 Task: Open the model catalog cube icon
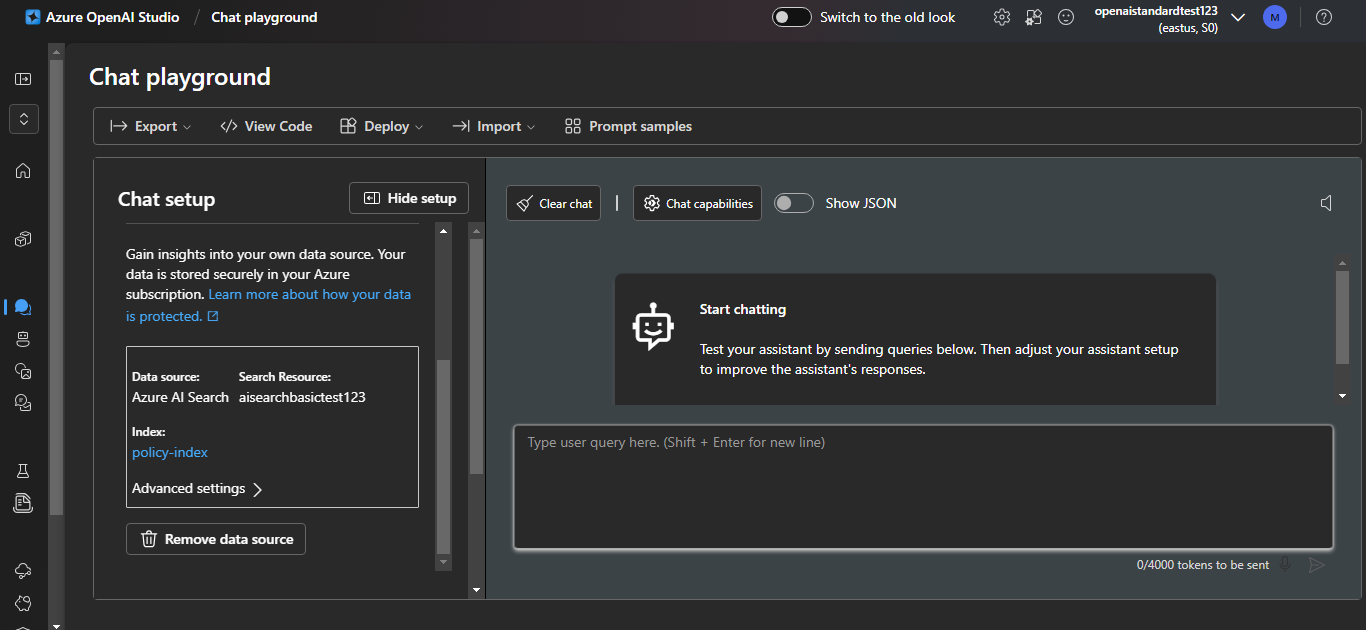(23, 239)
